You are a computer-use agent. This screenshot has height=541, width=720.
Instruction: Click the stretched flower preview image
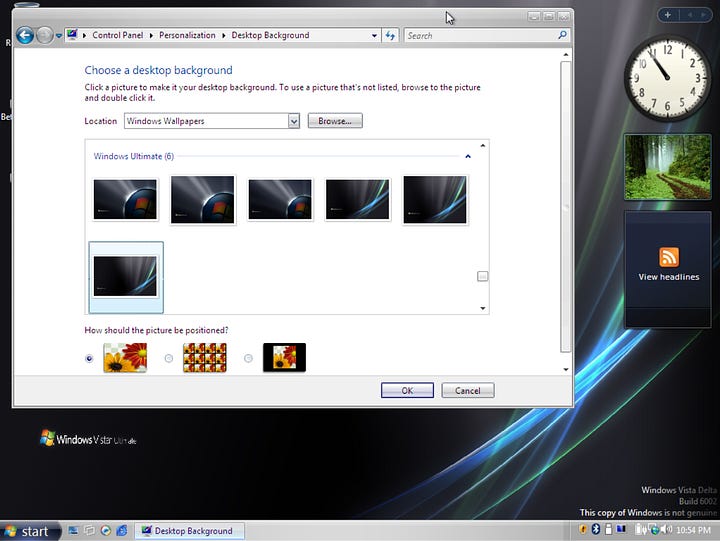coord(125,357)
